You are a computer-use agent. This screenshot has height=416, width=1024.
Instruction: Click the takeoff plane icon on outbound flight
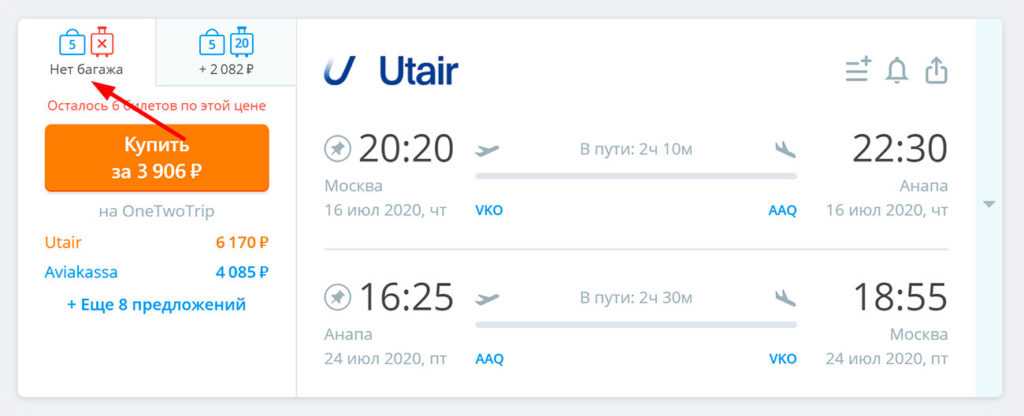[x=488, y=150]
